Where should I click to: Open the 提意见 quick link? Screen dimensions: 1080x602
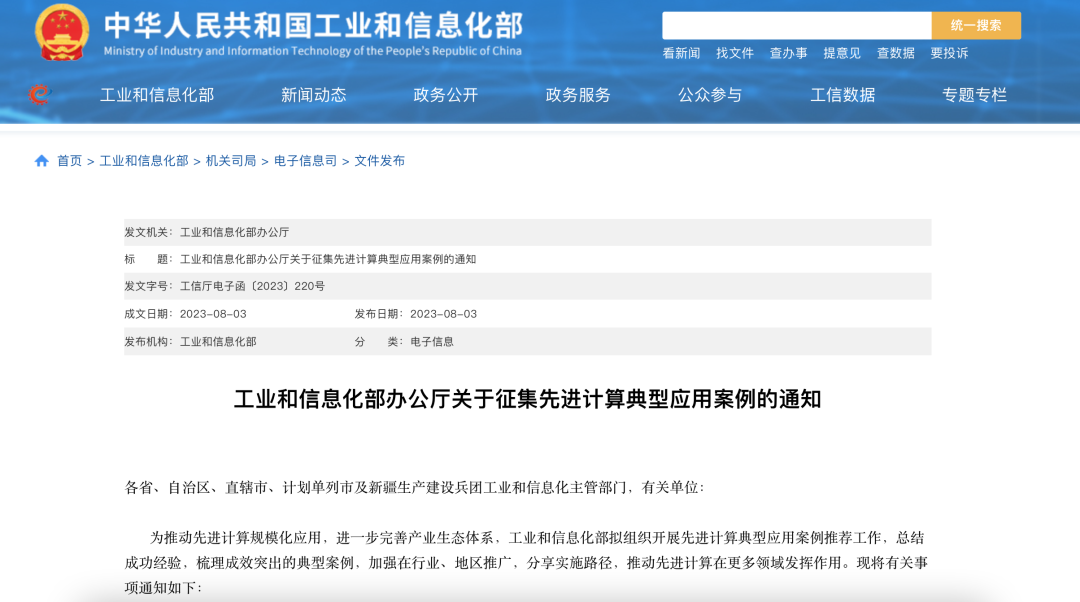[842, 53]
